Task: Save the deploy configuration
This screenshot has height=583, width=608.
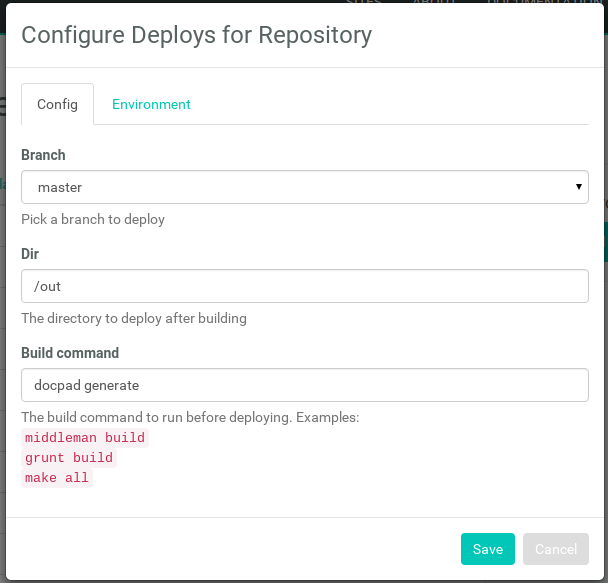Action: click(488, 549)
